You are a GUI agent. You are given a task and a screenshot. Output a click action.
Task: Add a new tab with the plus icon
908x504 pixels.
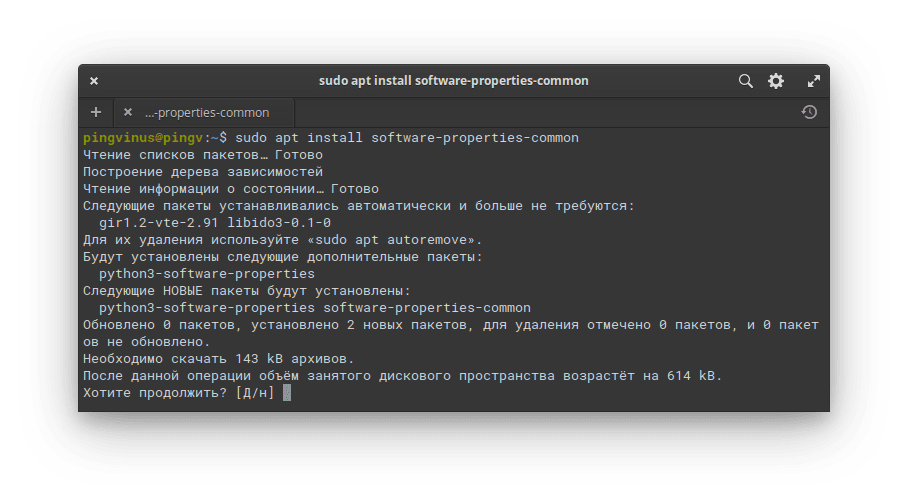(x=96, y=112)
